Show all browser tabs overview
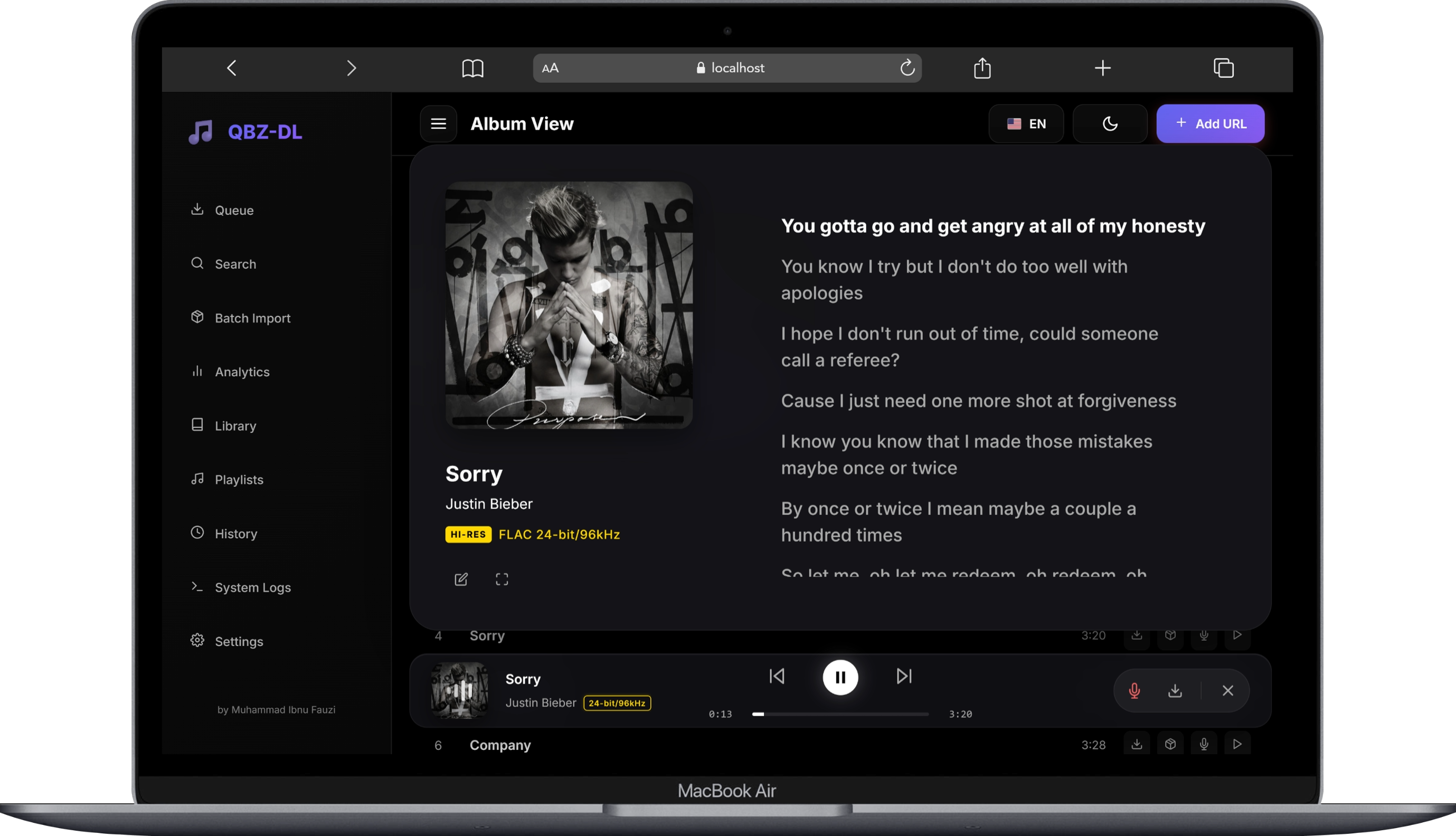The width and height of the screenshot is (1456, 836). point(1224,68)
